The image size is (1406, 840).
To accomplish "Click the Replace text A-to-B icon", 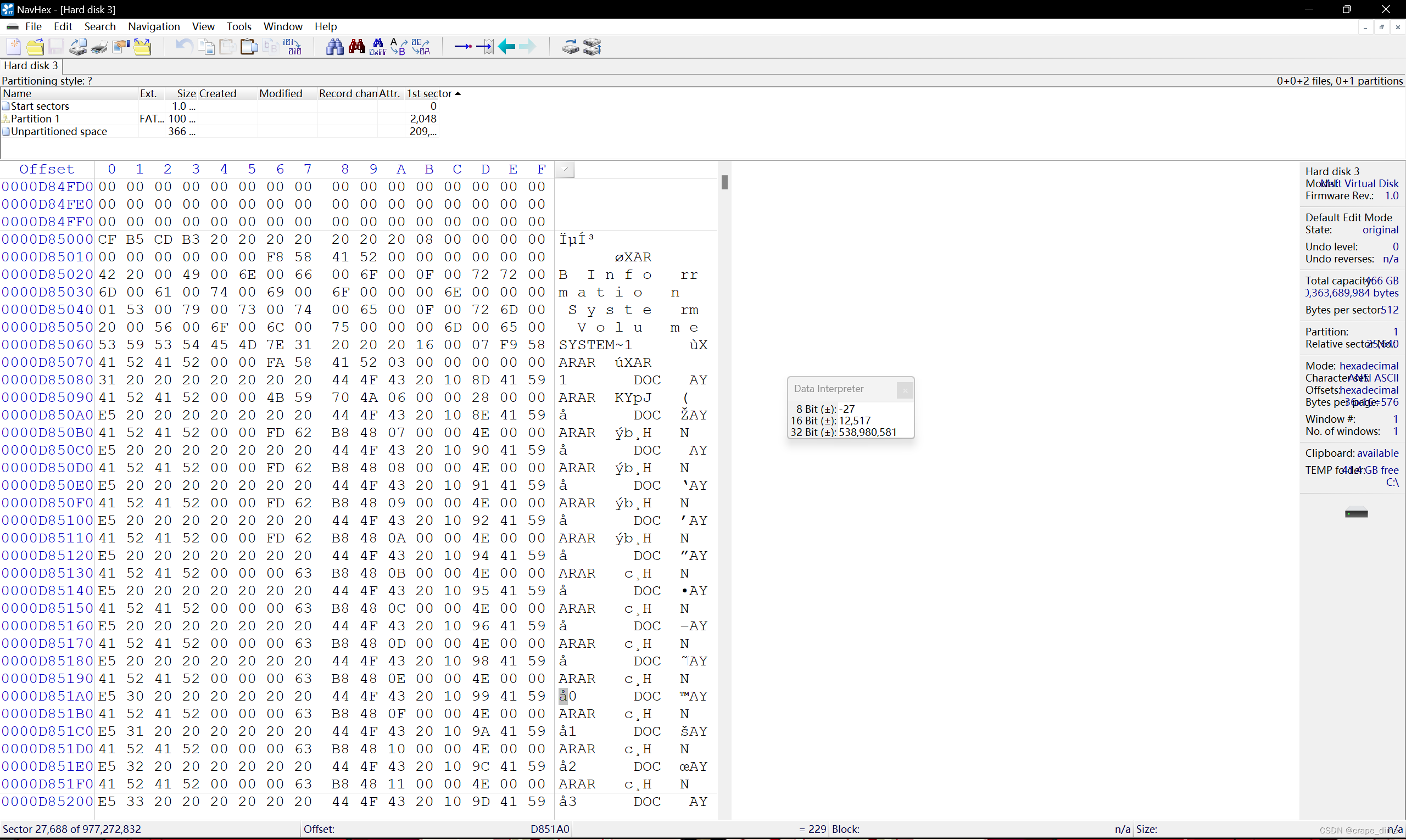I will pos(399,47).
